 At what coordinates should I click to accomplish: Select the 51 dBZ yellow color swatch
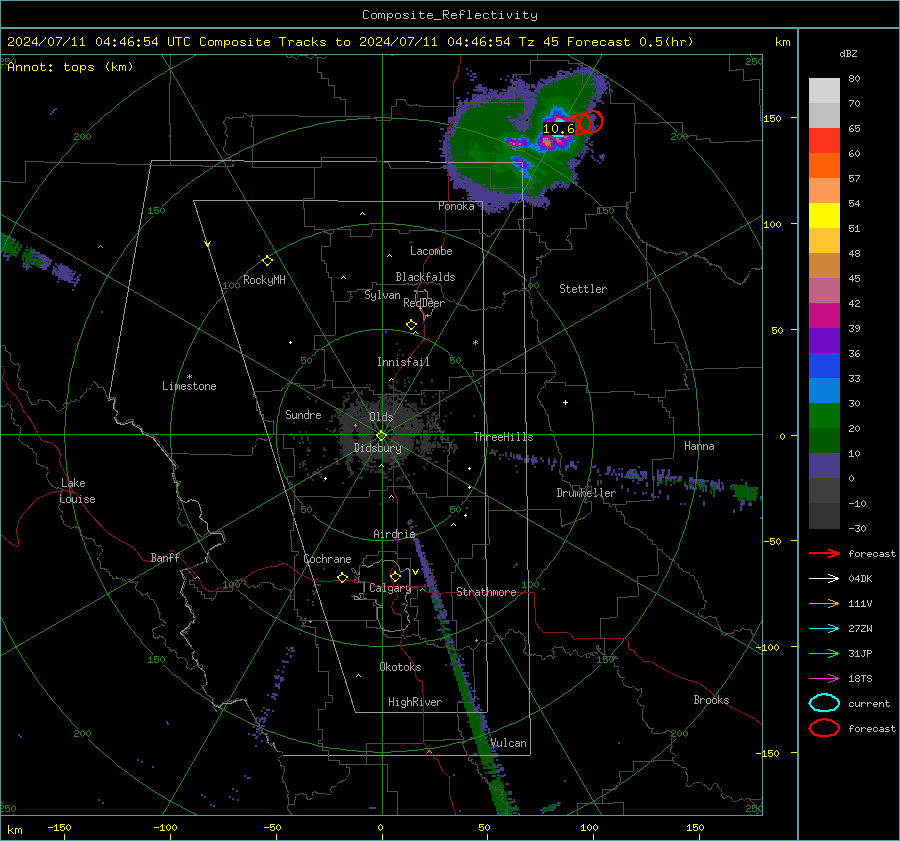pos(824,215)
